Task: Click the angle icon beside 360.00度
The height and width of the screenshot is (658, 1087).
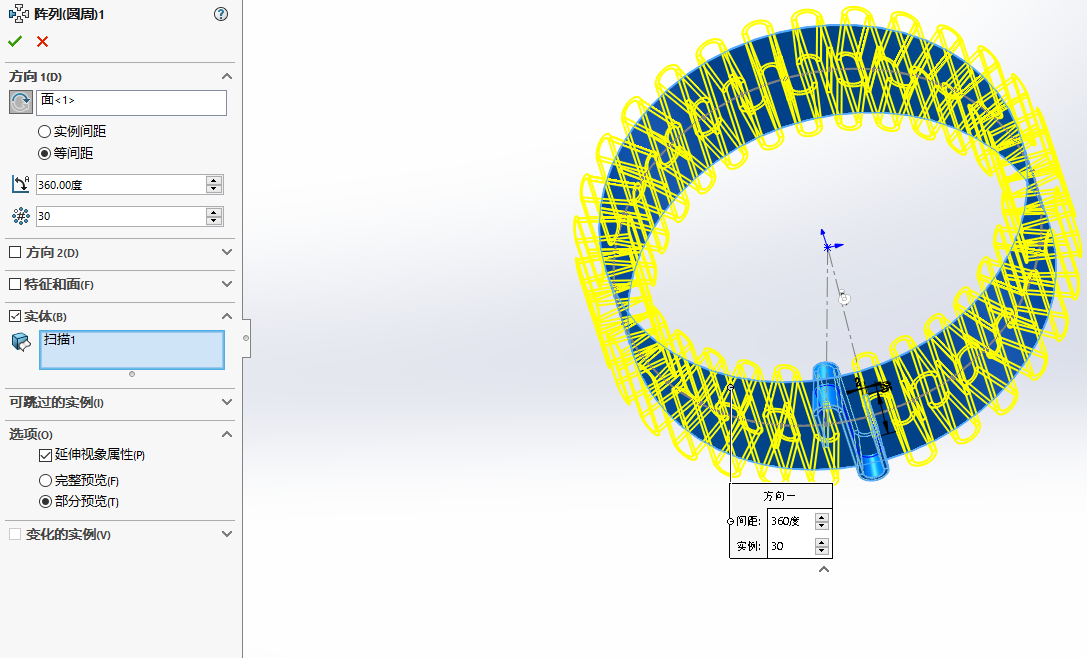Action: point(21,184)
